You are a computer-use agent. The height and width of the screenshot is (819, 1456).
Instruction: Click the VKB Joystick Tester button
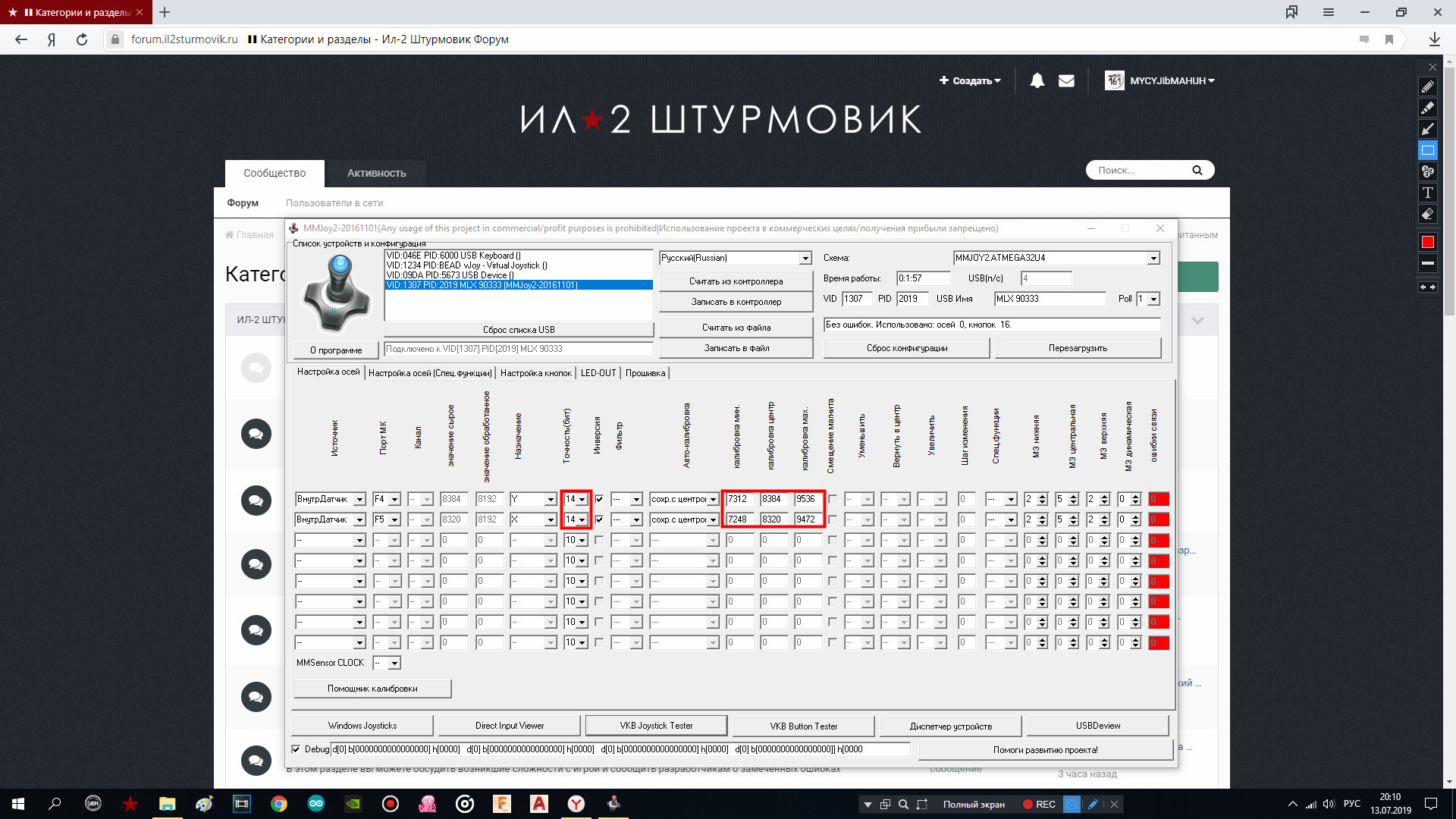click(656, 726)
